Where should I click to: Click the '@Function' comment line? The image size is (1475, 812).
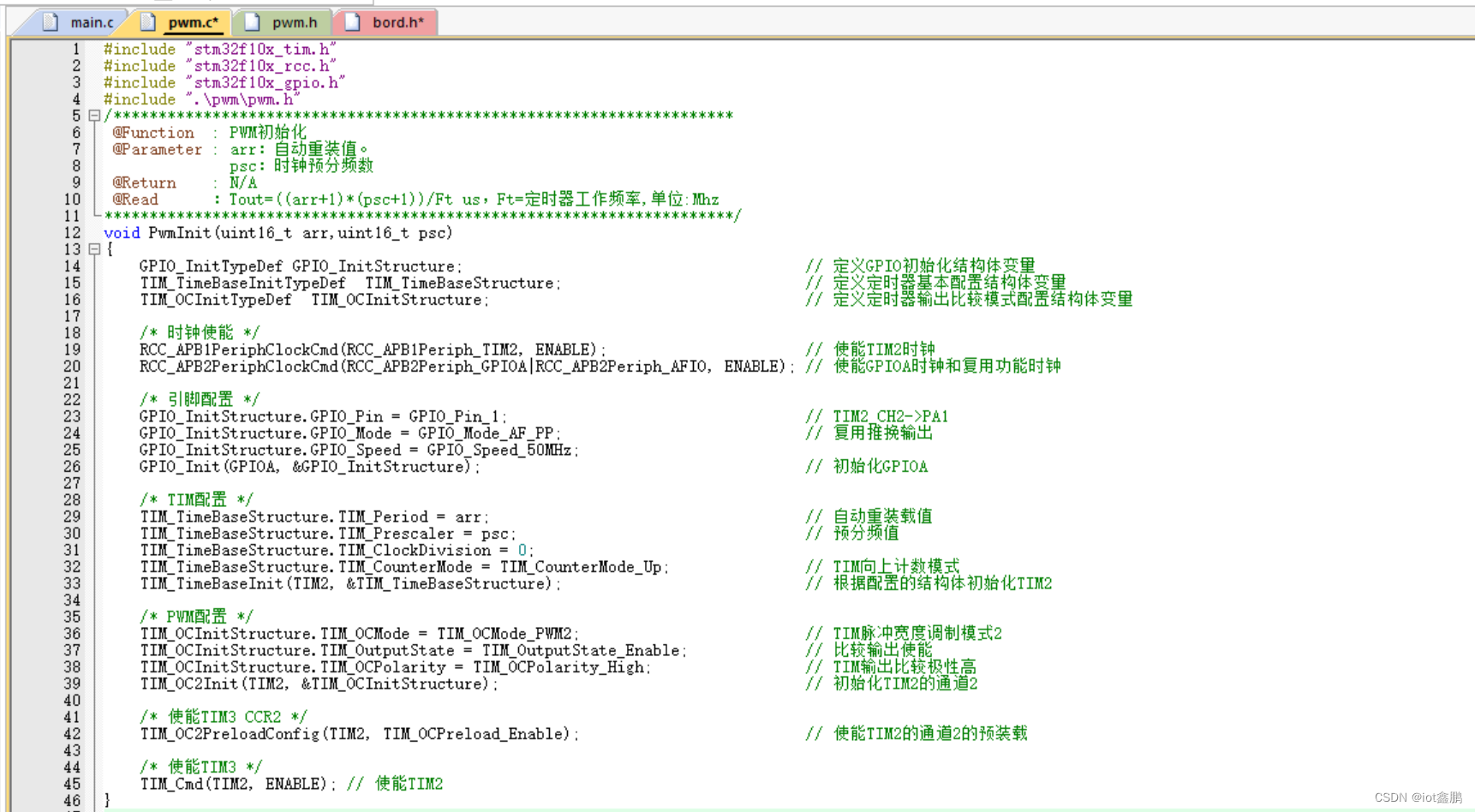(x=209, y=133)
